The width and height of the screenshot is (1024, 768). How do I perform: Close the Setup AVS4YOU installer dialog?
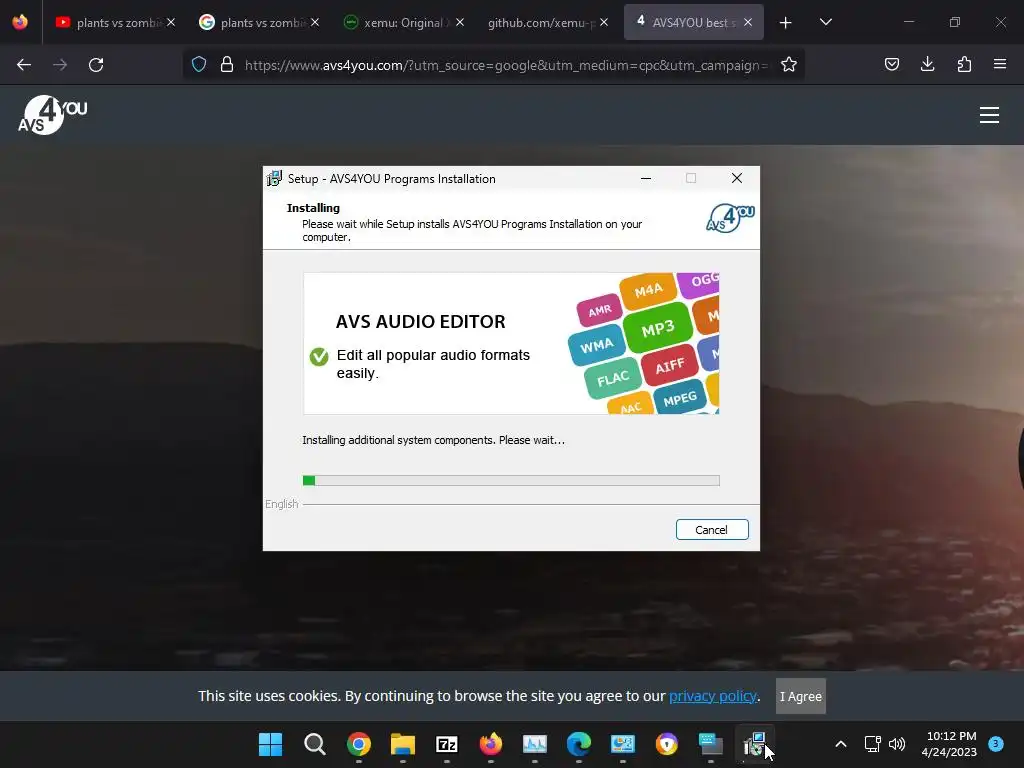(737, 178)
